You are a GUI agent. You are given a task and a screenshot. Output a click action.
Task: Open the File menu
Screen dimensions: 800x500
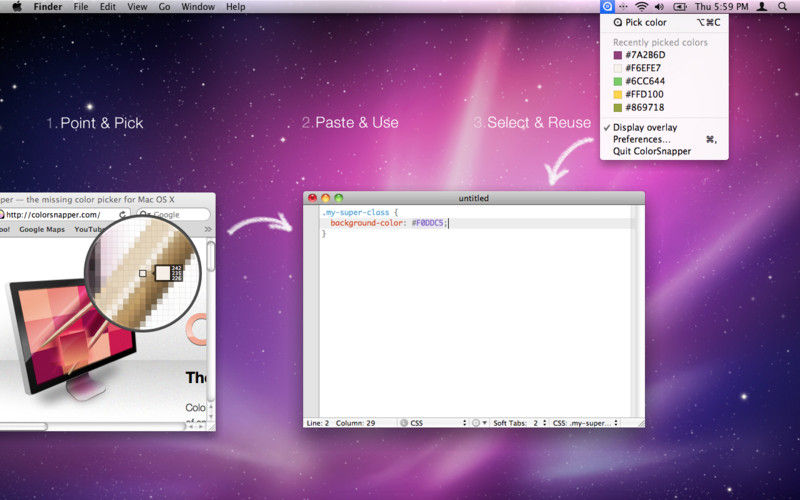[x=81, y=7]
